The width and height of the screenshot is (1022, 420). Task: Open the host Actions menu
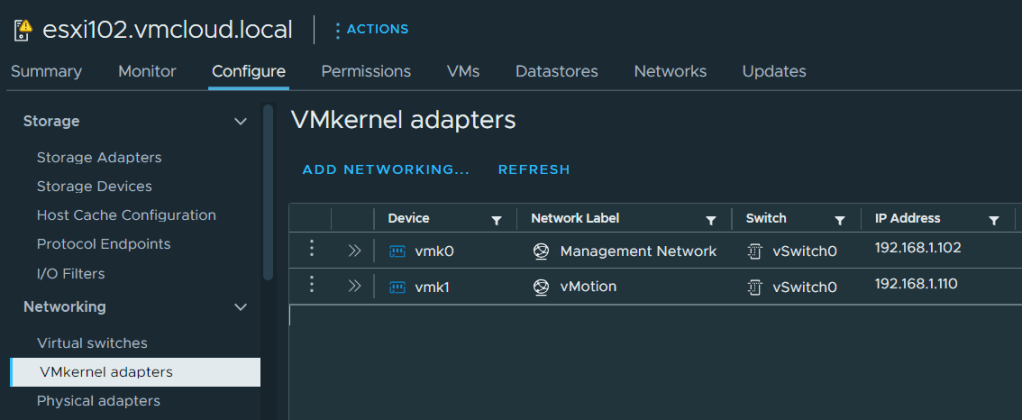(x=371, y=29)
